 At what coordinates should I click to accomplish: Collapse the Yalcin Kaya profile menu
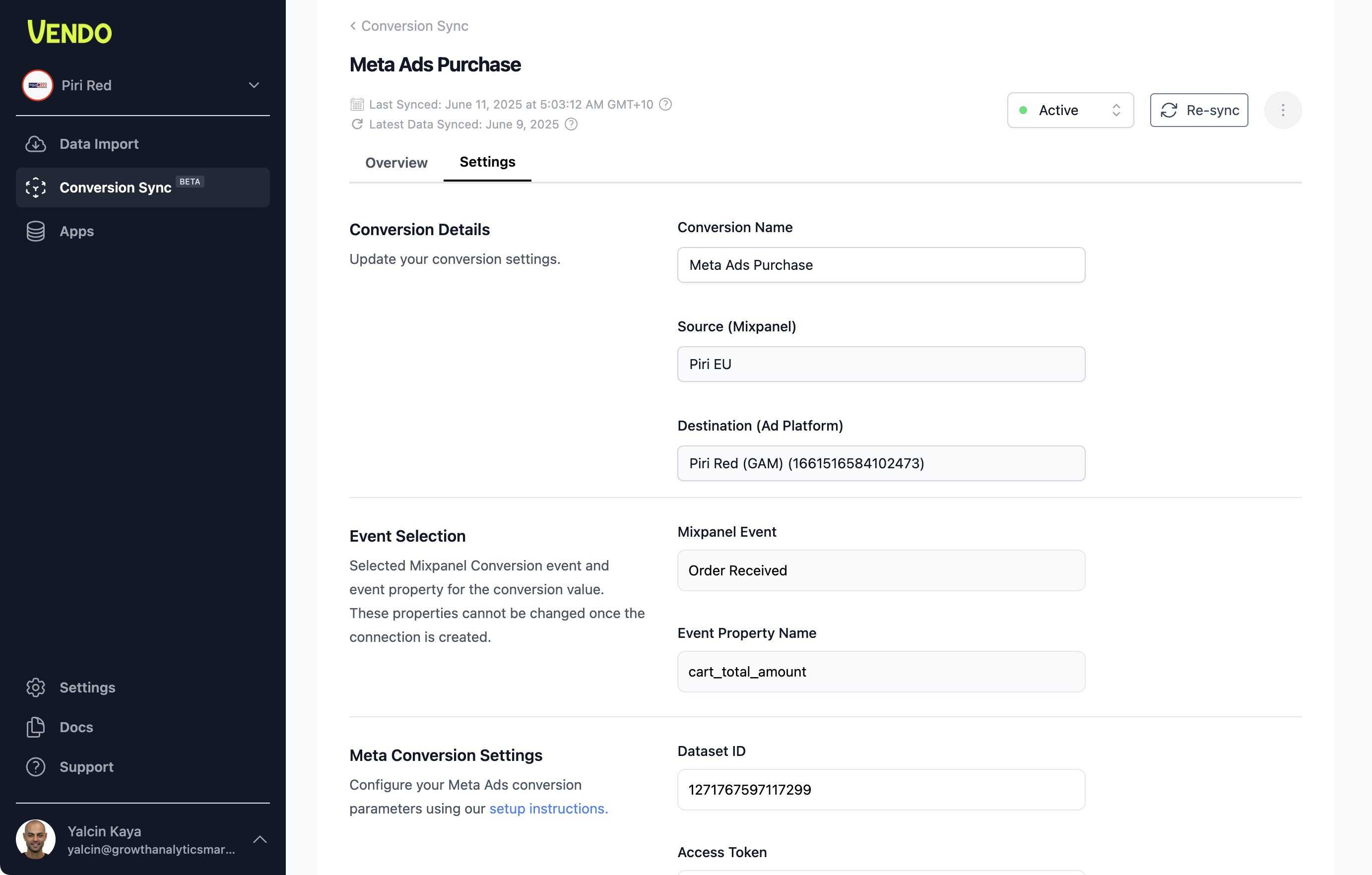261,839
